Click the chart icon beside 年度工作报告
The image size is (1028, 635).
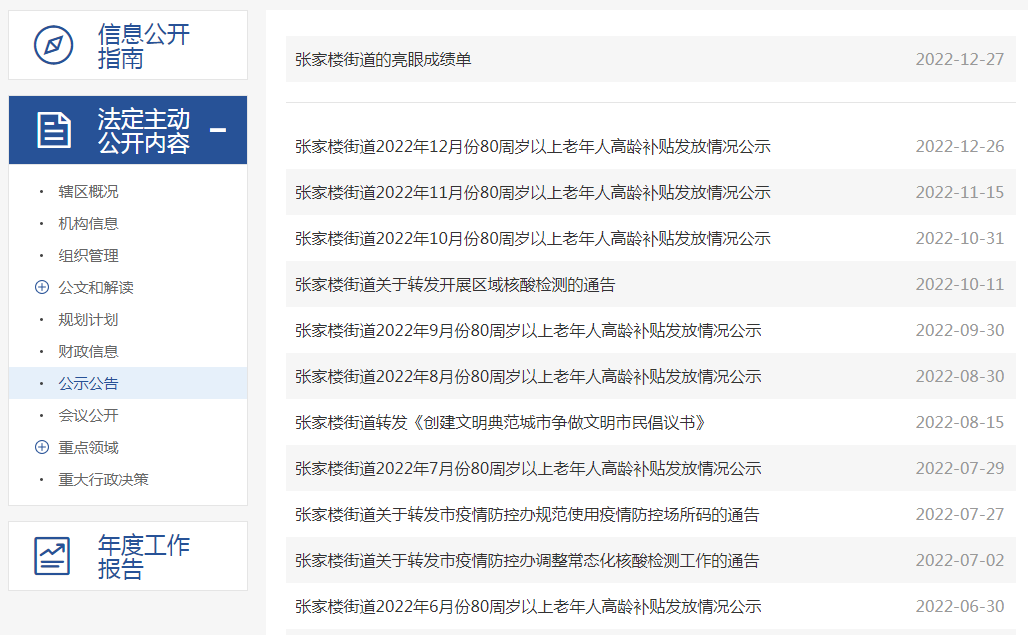52,556
